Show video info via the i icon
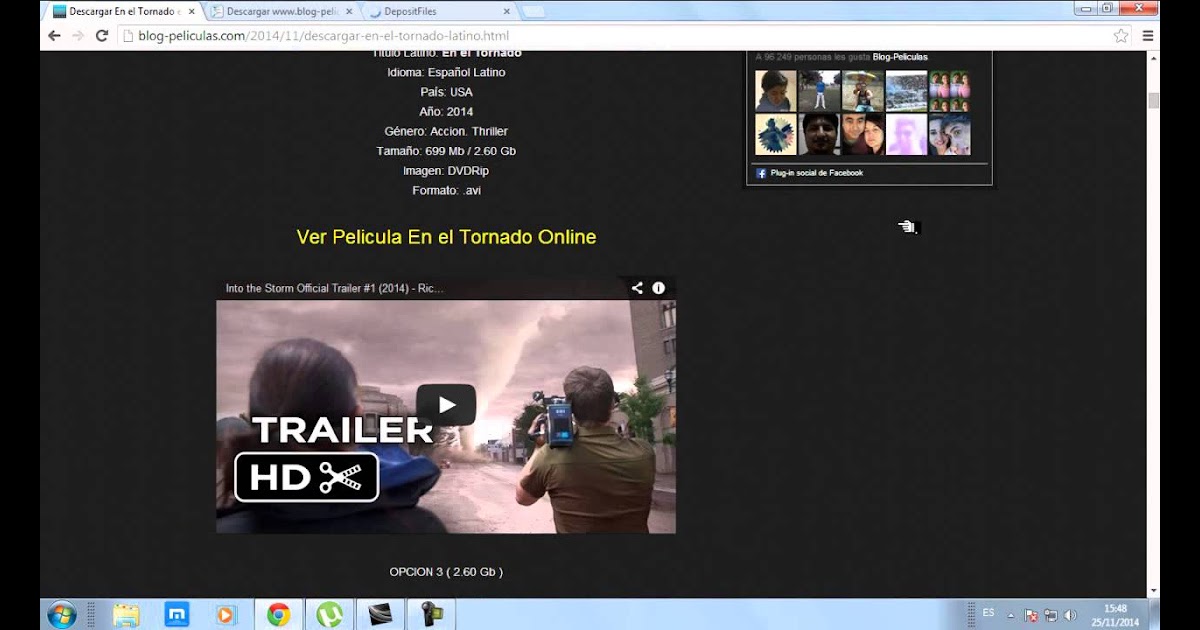The height and width of the screenshot is (630, 1200). tap(659, 288)
